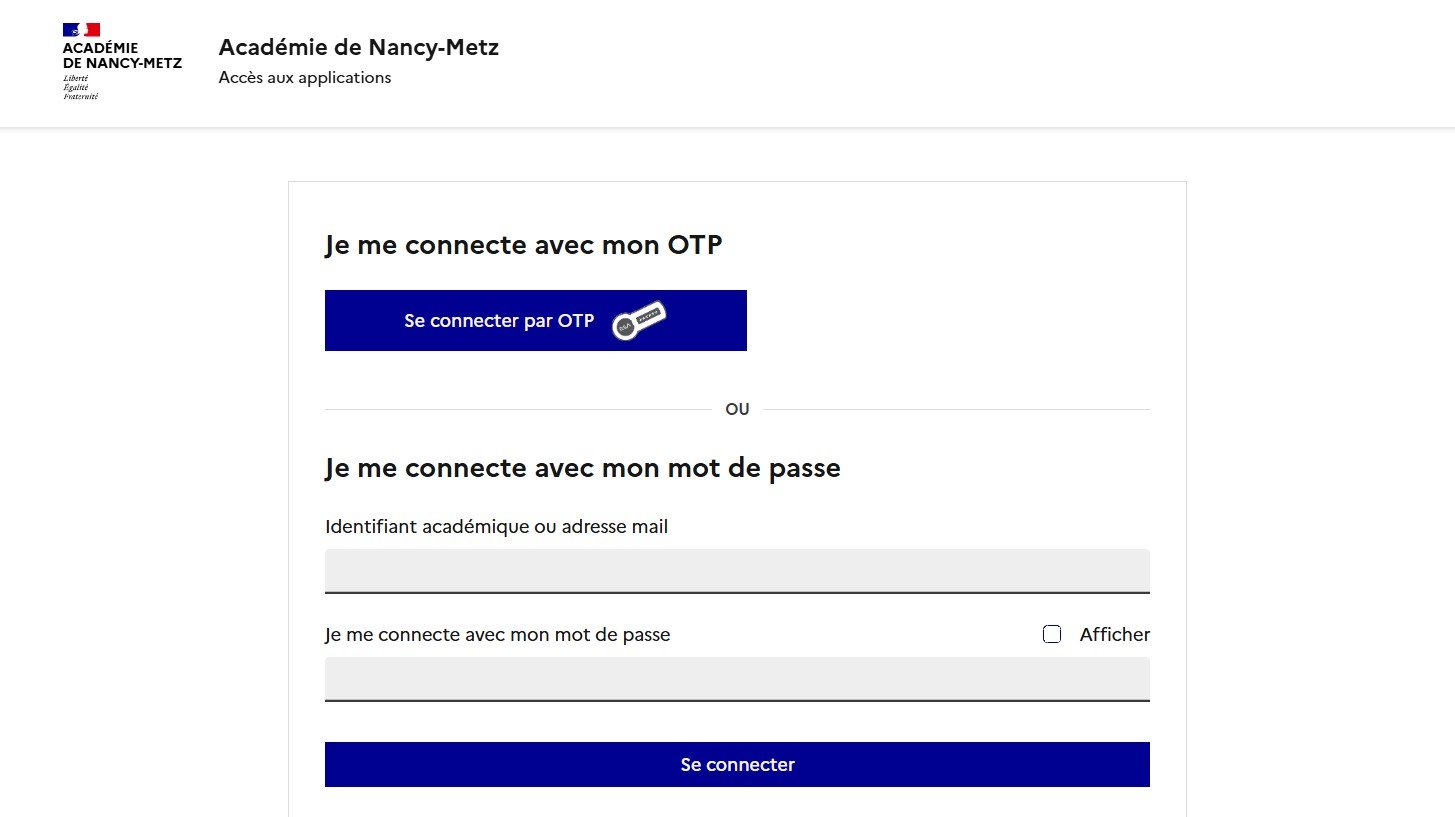Click the Identifiant académique ou adresse mail label

coord(496,526)
